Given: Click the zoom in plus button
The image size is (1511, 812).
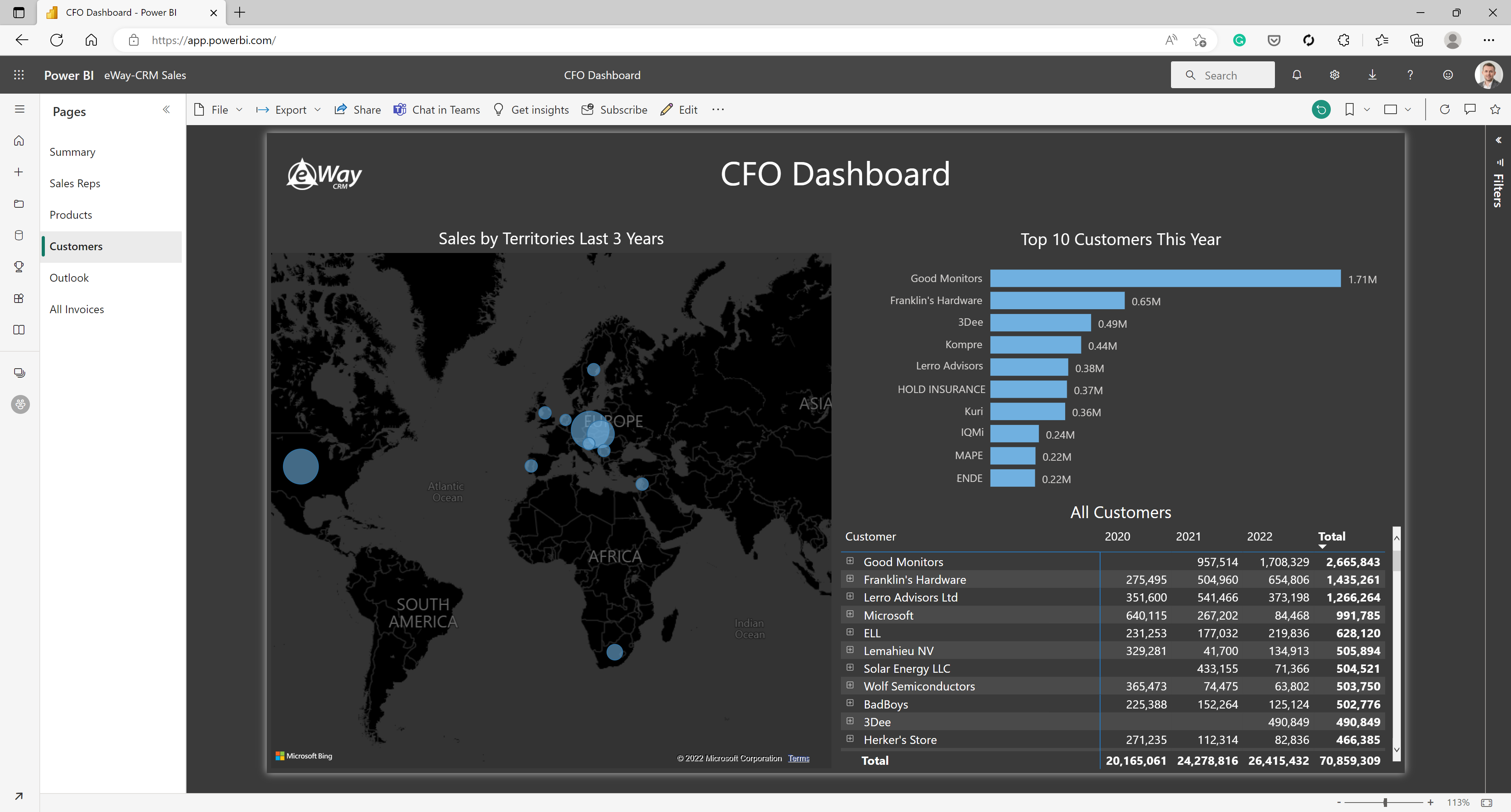Looking at the screenshot, I should pyautogui.click(x=1431, y=803).
